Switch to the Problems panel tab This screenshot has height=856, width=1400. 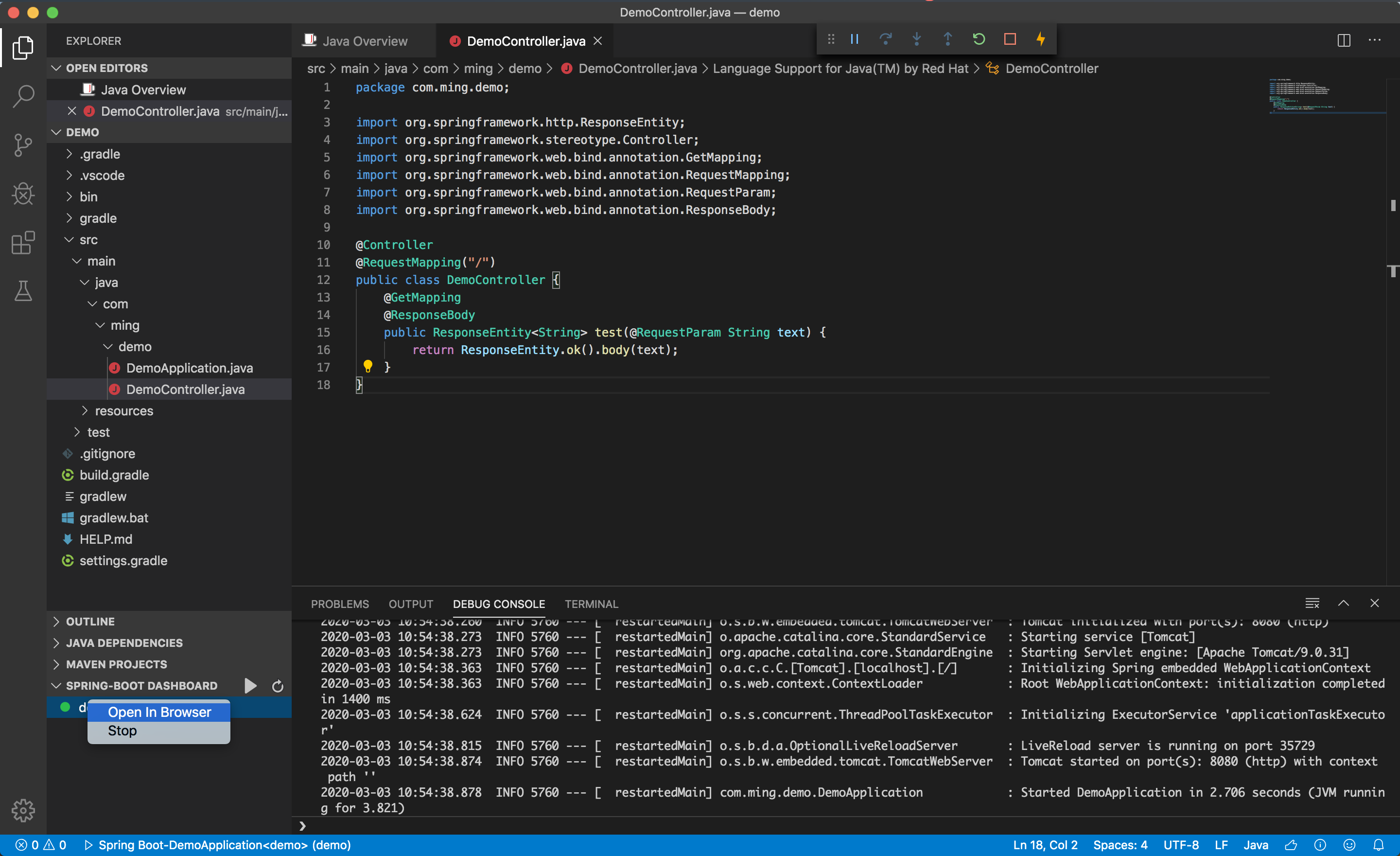coord(340,604)
